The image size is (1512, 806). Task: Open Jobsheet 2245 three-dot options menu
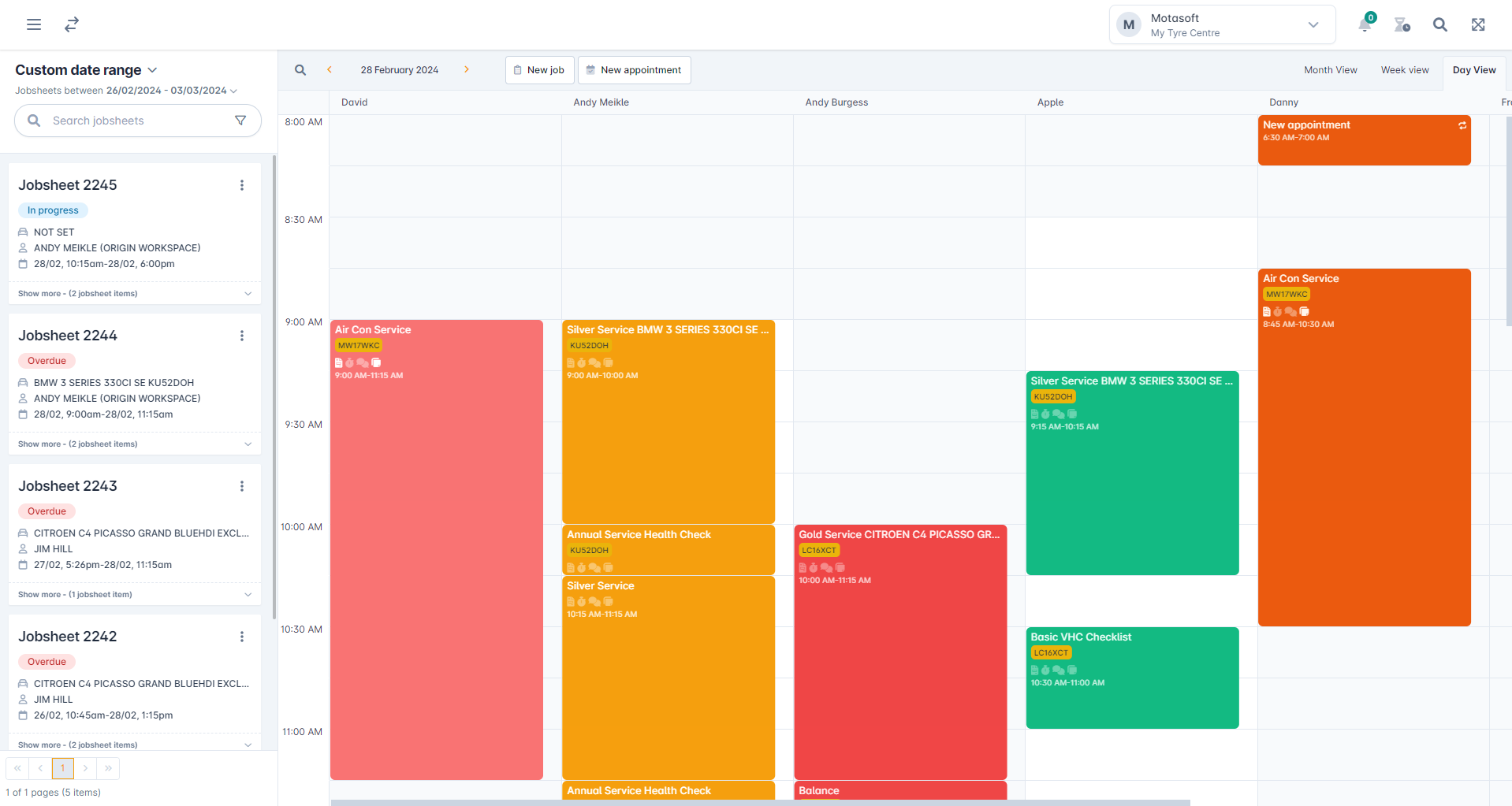coord(242,185)
